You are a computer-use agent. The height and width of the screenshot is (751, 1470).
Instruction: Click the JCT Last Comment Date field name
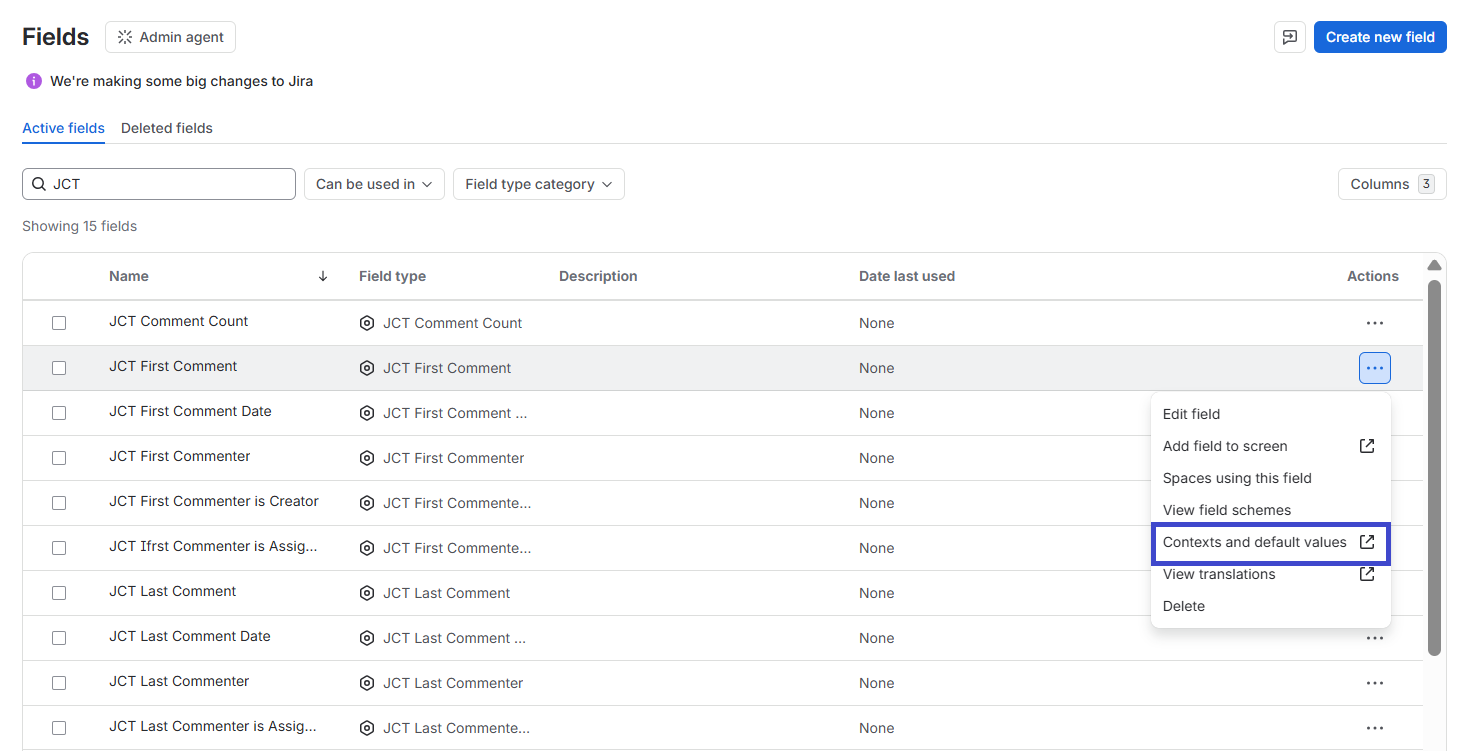190,636
